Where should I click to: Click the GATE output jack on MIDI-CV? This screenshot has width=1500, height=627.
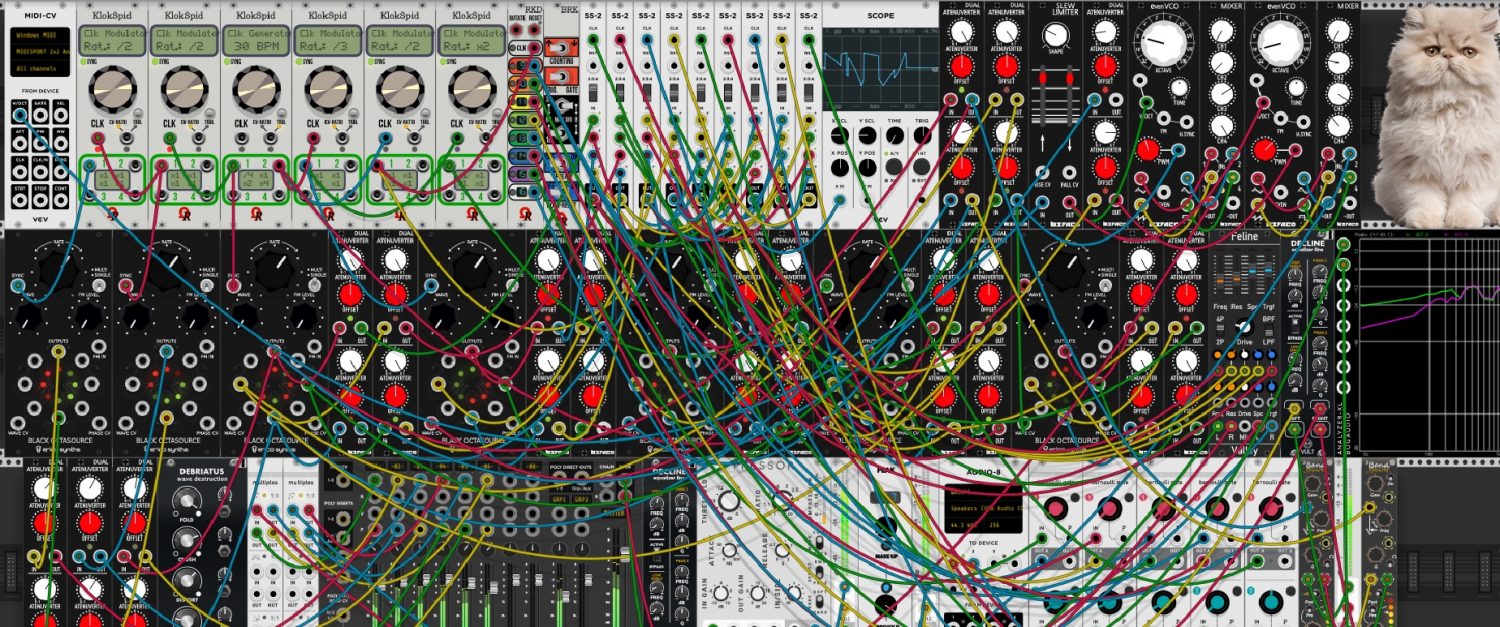(40, 115)
